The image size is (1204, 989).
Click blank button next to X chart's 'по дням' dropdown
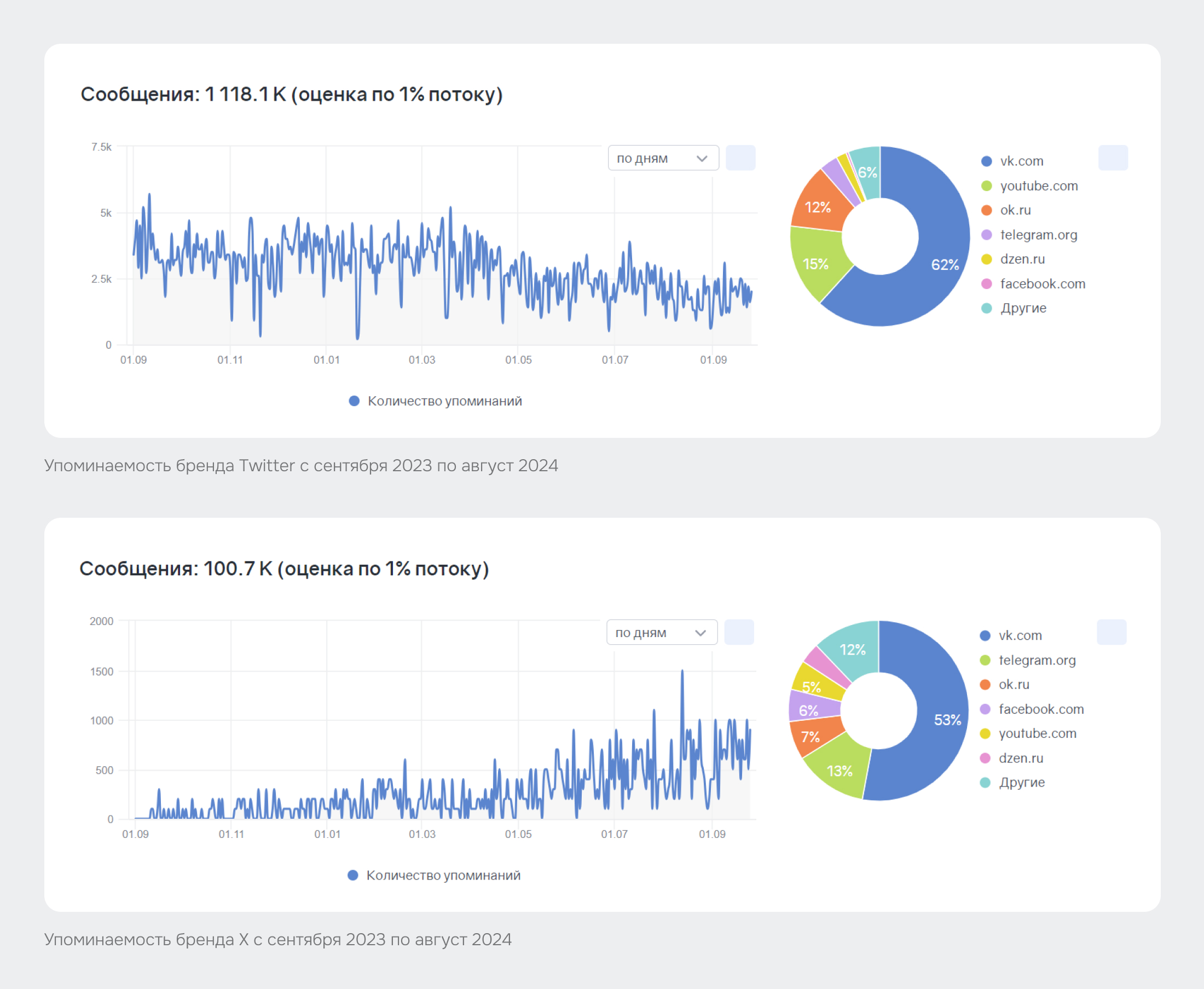pos(739,632)
